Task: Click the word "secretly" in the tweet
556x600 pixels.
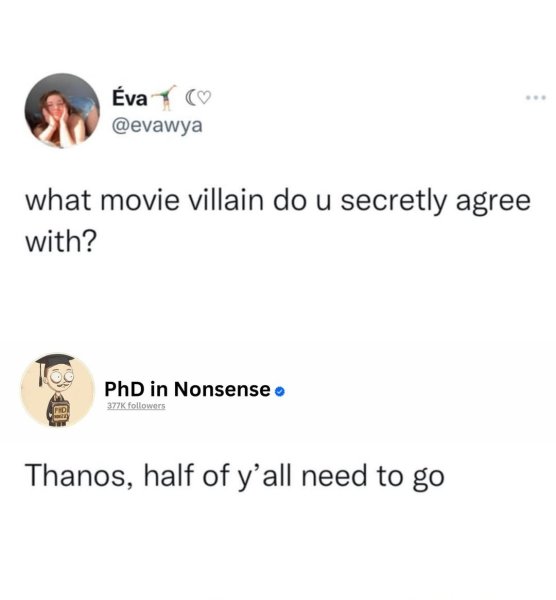Action: 393,201
